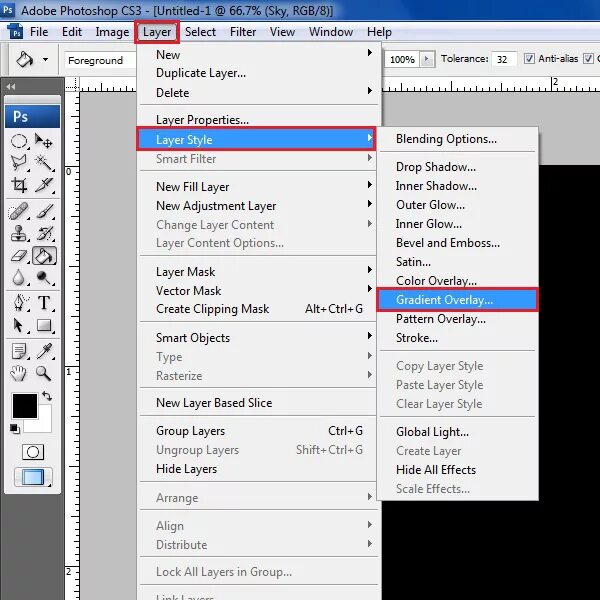600x600 pixels.
Task: Open the Help menu
Action: point(379,32)
